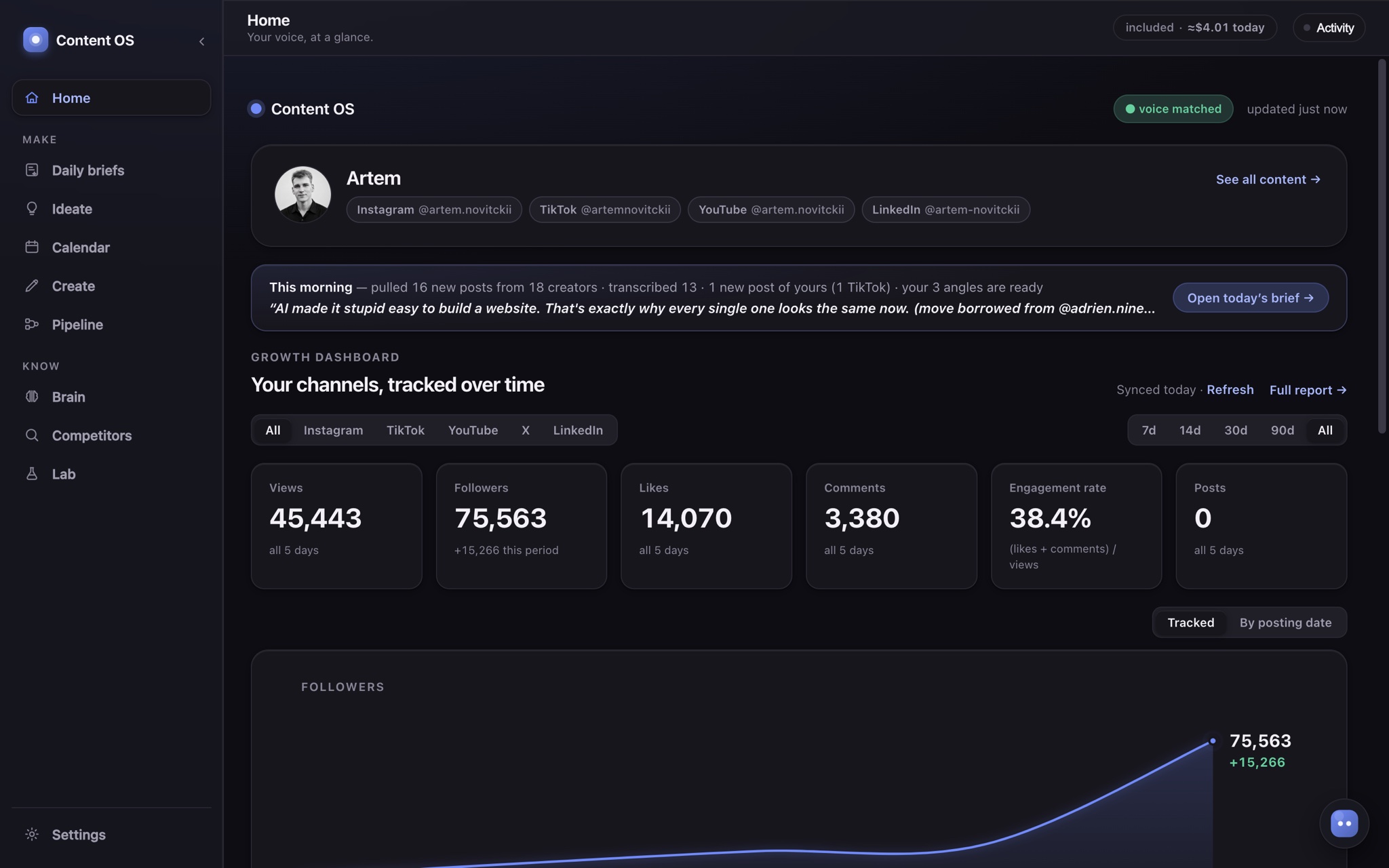This screenshot has height=868, width=1389.
Task: Click the Calendar icon in sidebar
Action: point(32,248)
